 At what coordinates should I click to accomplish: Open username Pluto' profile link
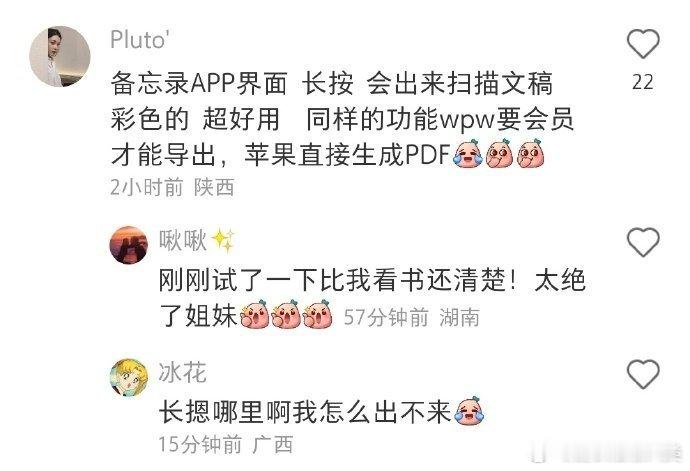[x=140, y=40]
